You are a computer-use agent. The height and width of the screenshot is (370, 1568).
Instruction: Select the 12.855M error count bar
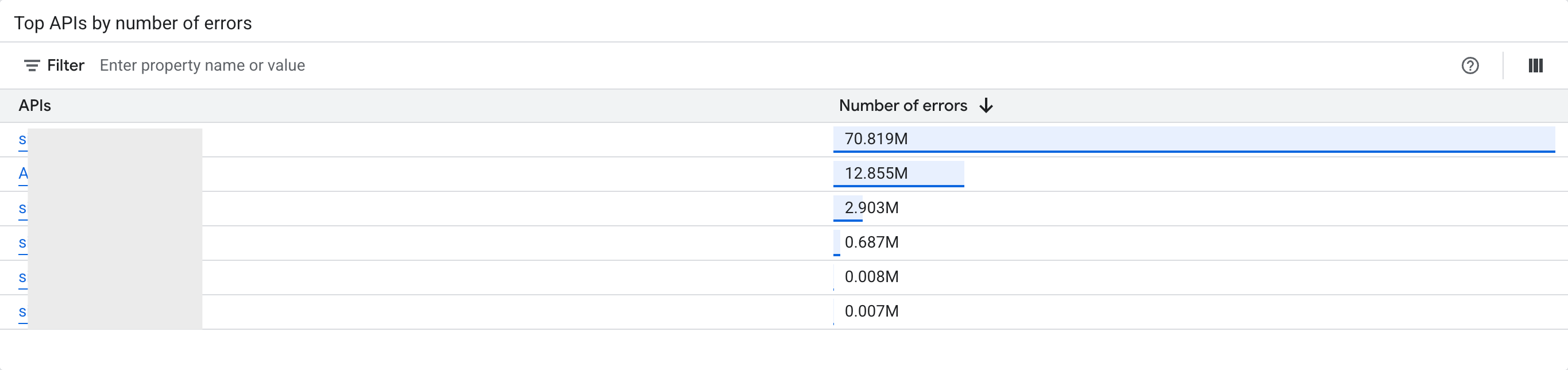coord(898,174)
